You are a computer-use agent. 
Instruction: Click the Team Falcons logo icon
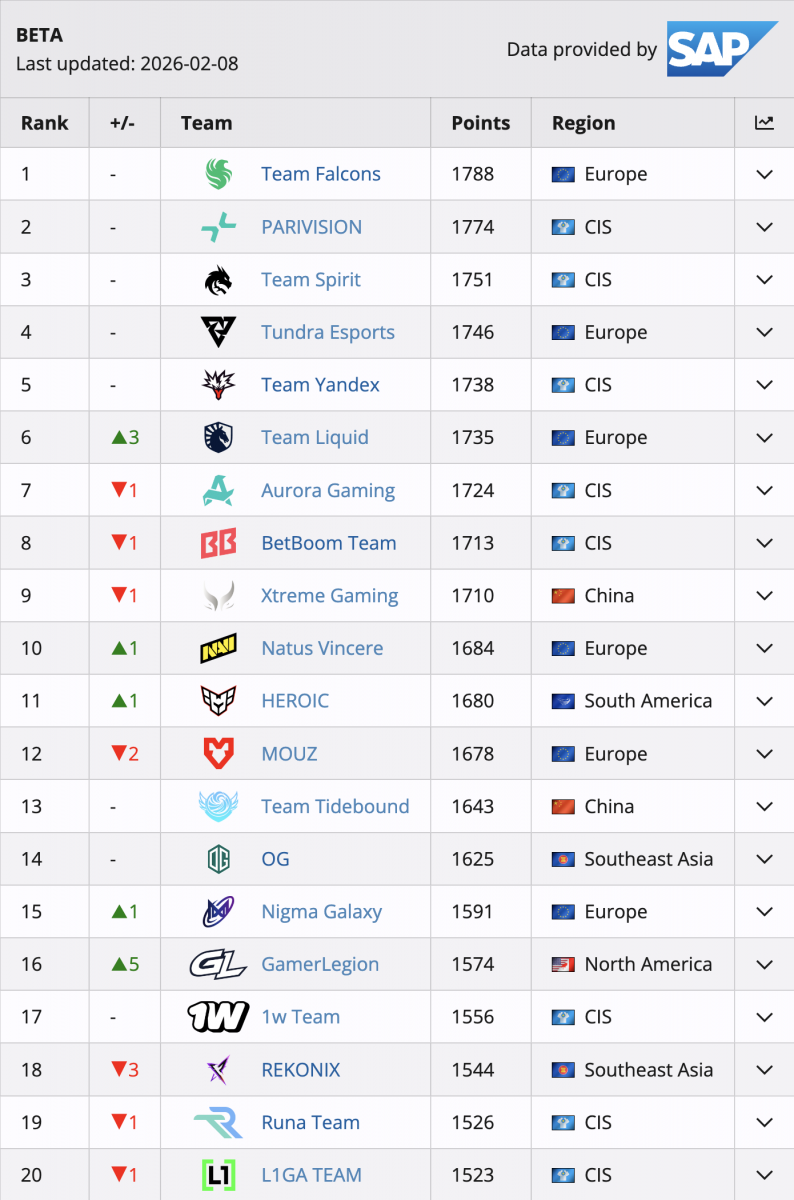pos(218,174)
